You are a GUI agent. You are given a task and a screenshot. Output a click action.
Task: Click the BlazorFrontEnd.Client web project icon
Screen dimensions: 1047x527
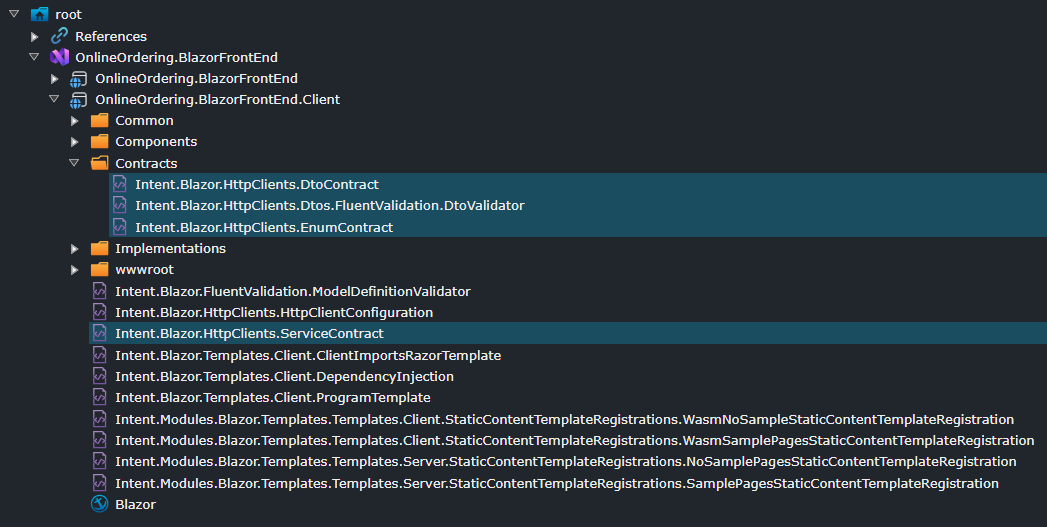click(79, 100)
